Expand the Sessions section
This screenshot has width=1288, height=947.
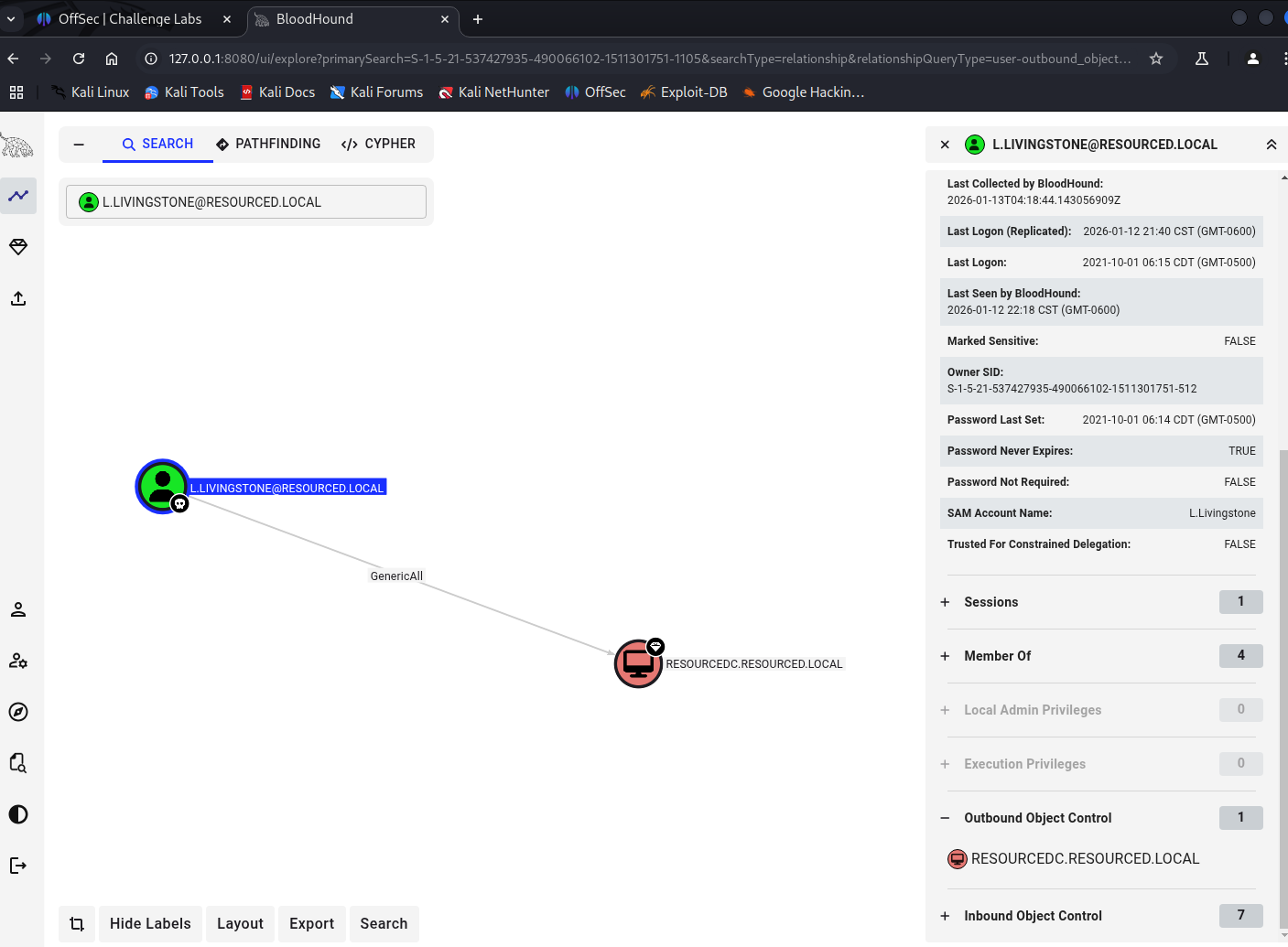[990, 602]
